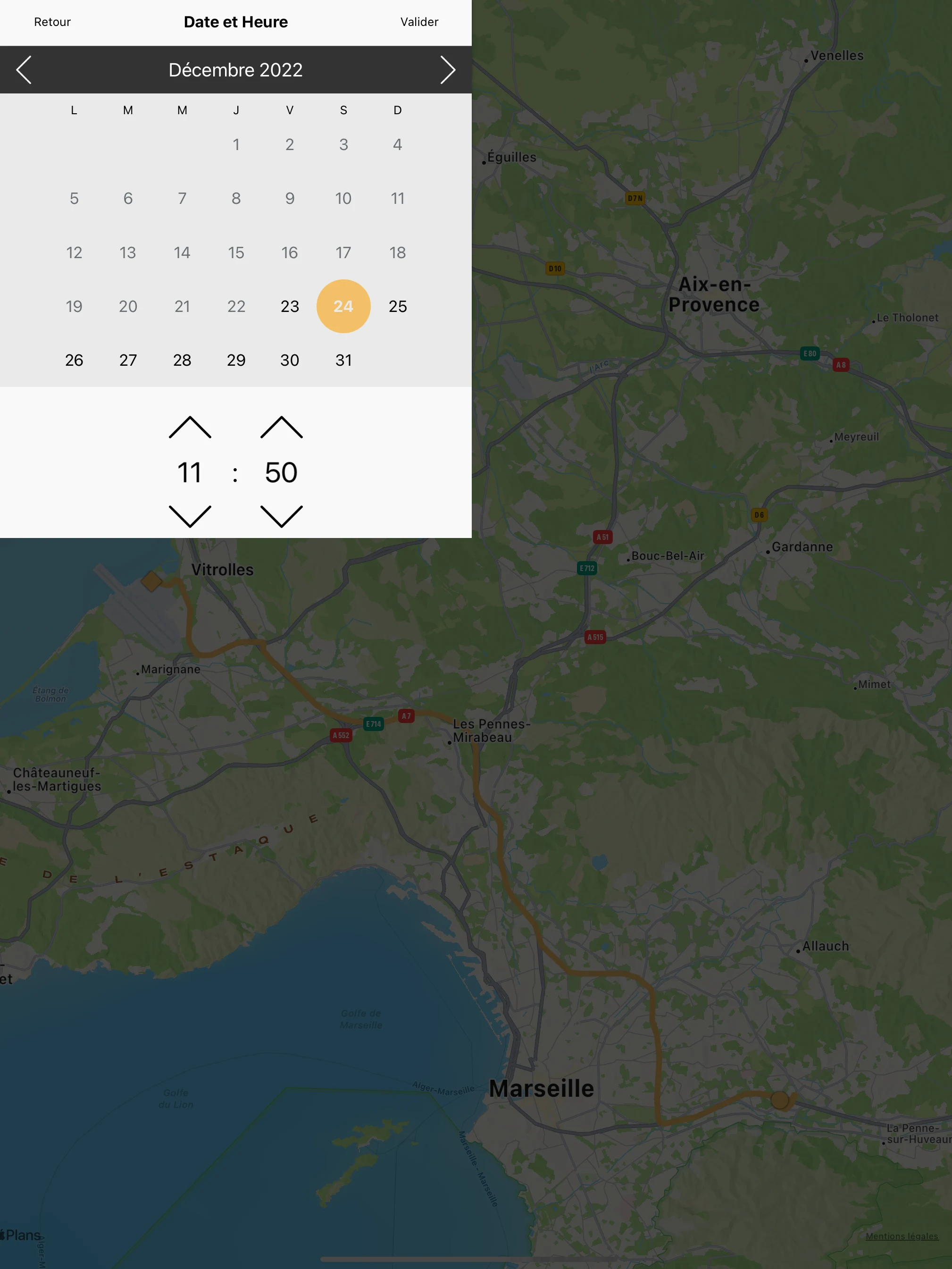Select grayed-out day 15
The image size is (952, 1269).
tap(236, 252)
